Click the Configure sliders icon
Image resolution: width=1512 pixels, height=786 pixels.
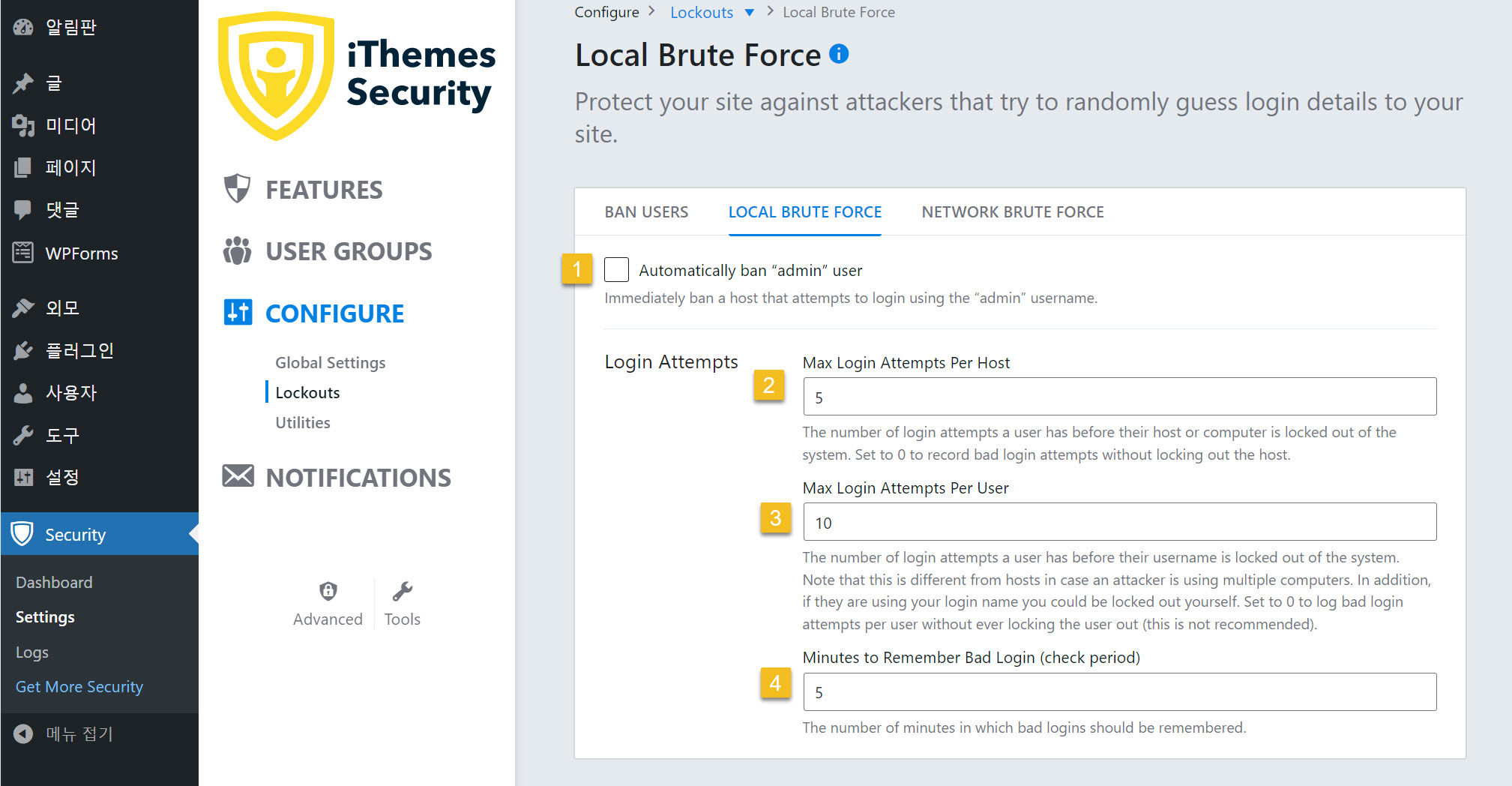[238, 312]
